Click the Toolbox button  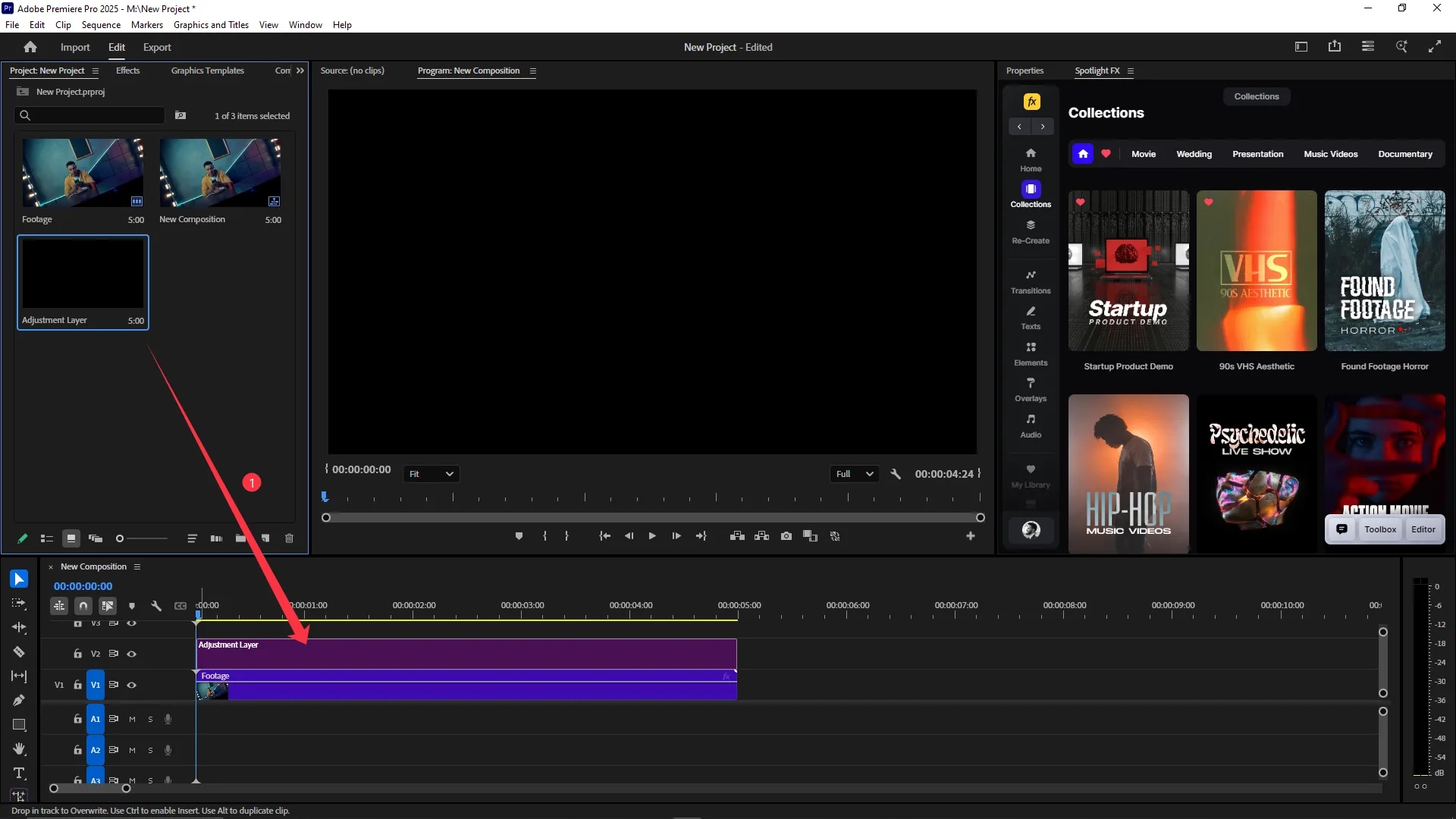pos(1380,529)
